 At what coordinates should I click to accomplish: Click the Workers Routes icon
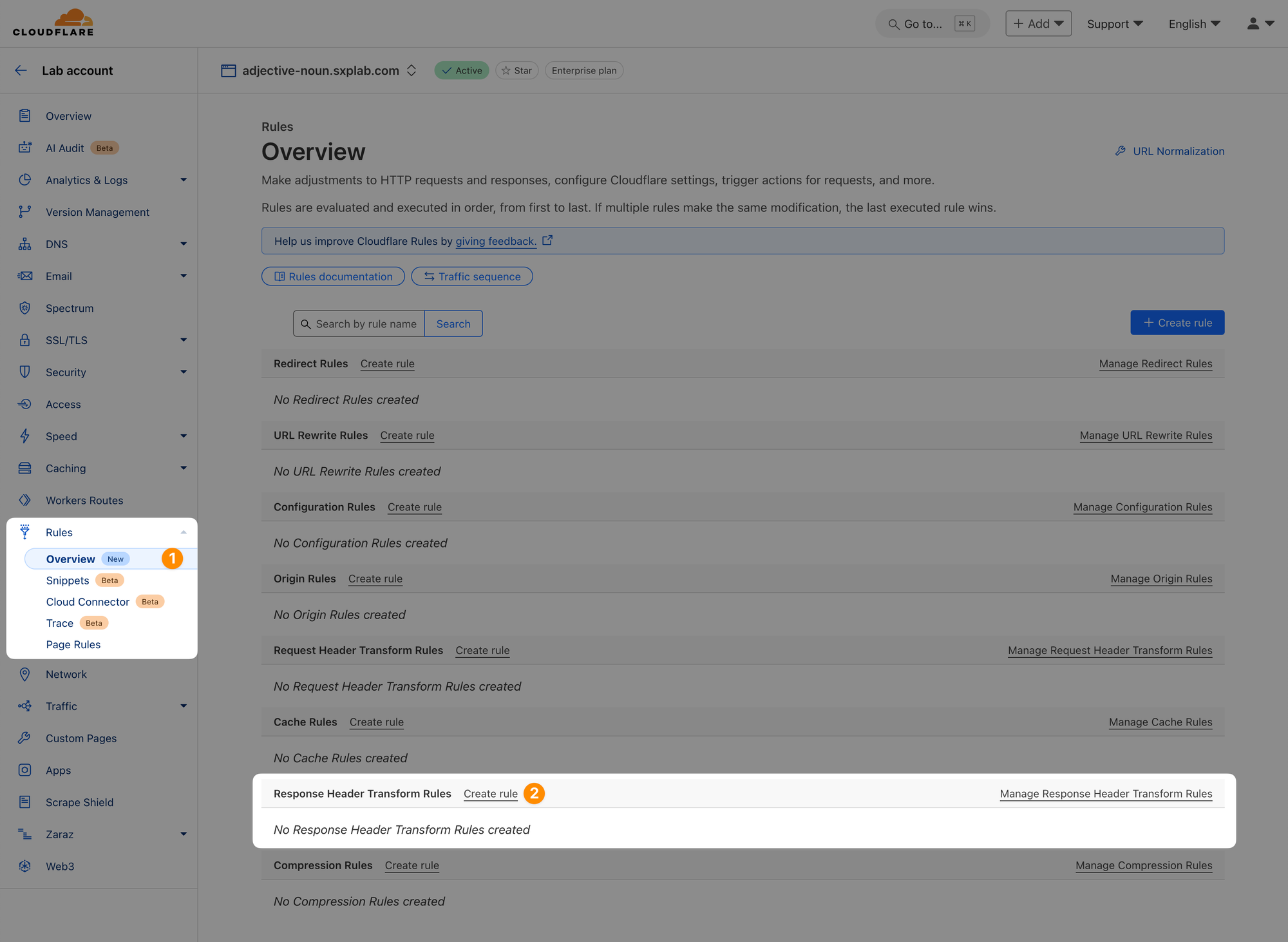(24, 500)
